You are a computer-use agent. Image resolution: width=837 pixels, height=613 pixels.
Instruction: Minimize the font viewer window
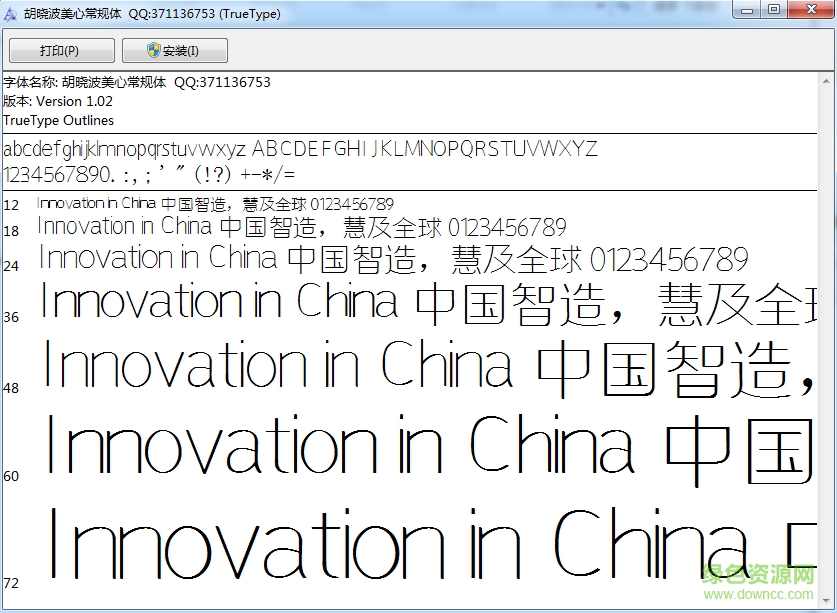click(746, 10)
